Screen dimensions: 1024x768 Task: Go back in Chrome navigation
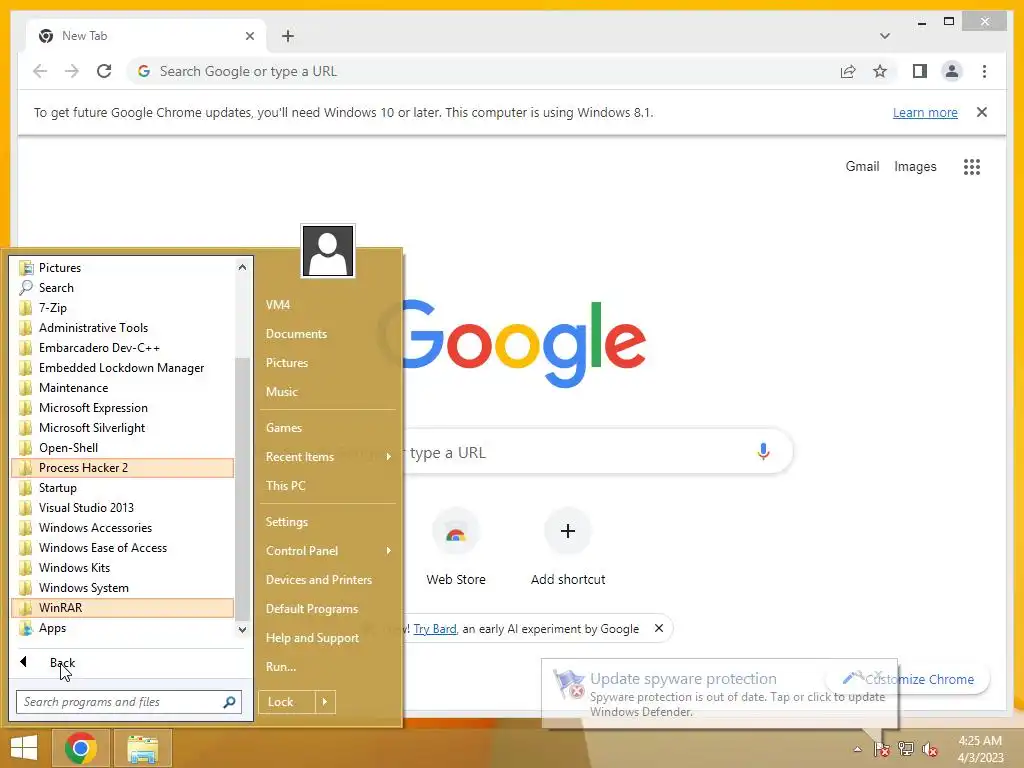[40, 71]
